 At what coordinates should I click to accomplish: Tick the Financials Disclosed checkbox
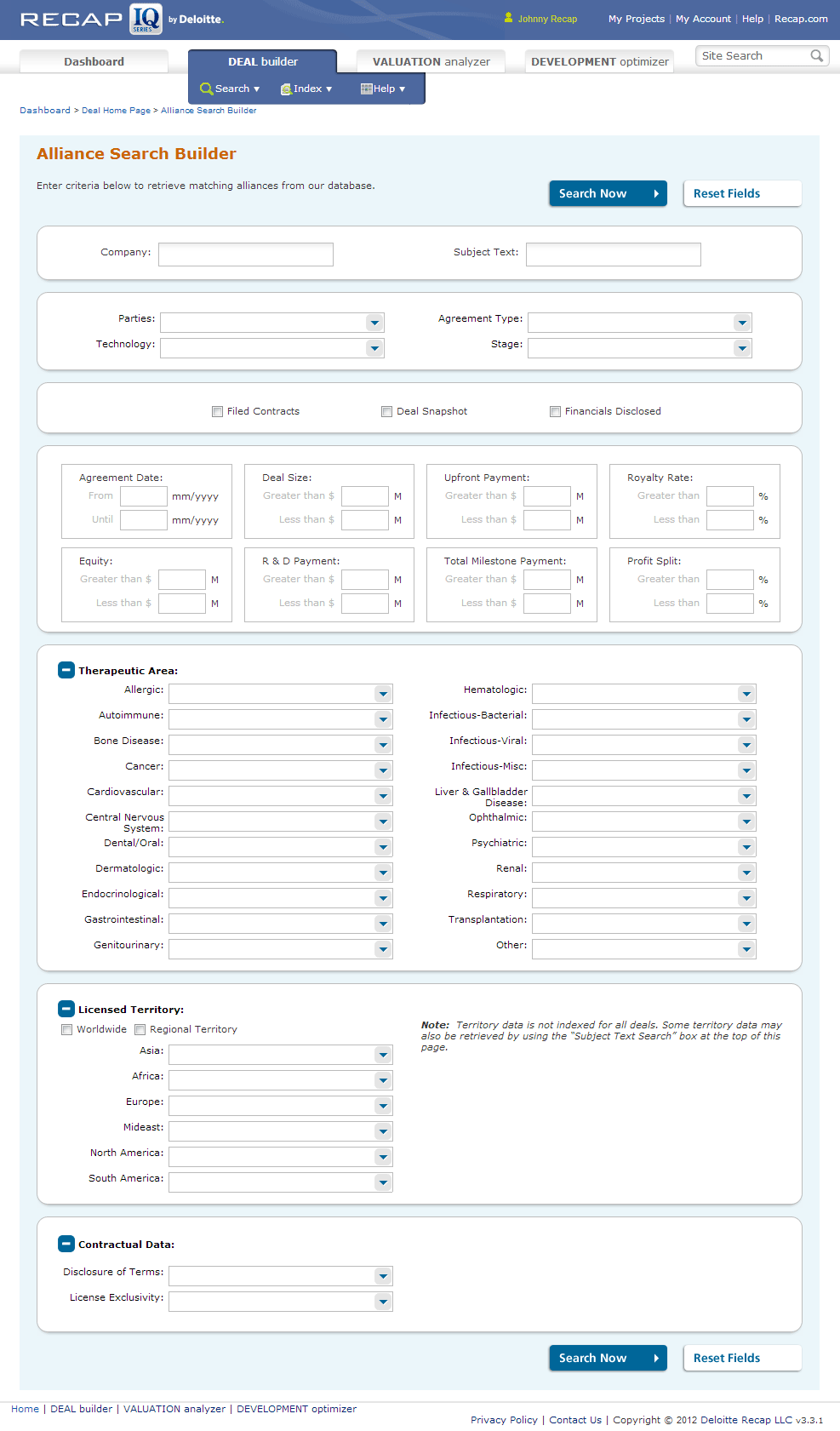[x=556, y=411]
